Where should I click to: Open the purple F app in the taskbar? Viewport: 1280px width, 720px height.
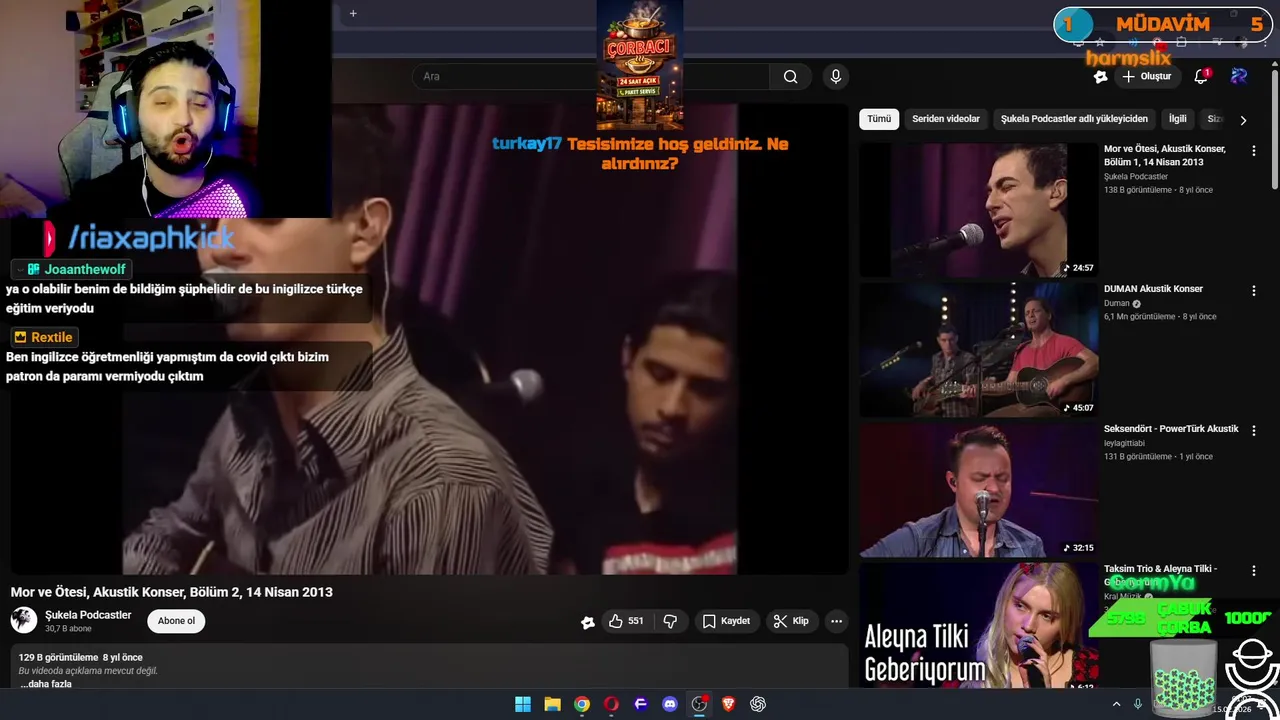click(641, 704)
